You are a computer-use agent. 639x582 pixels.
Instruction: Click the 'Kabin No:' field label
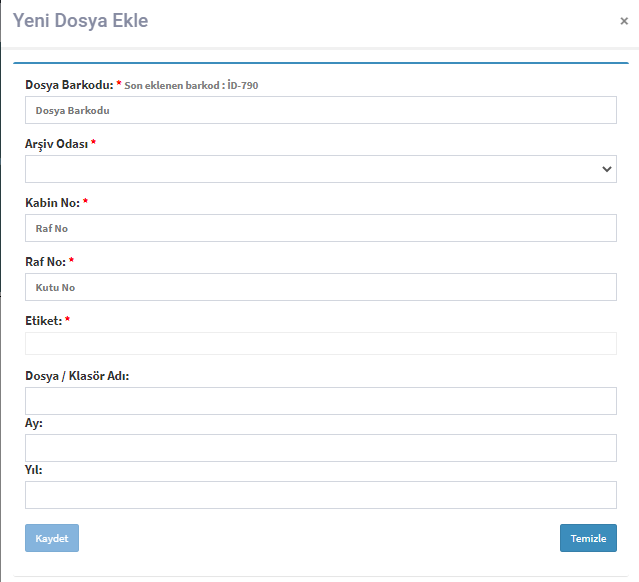point(51,203)
